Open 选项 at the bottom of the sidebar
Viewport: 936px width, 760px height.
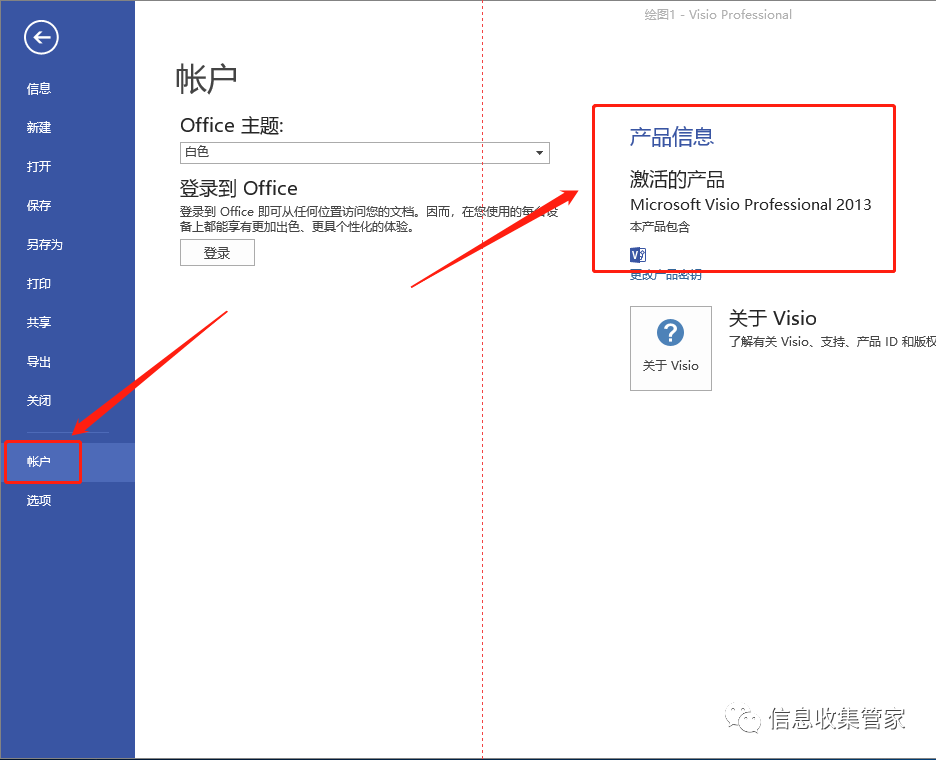pyautogui.click(x=38, y=500)
